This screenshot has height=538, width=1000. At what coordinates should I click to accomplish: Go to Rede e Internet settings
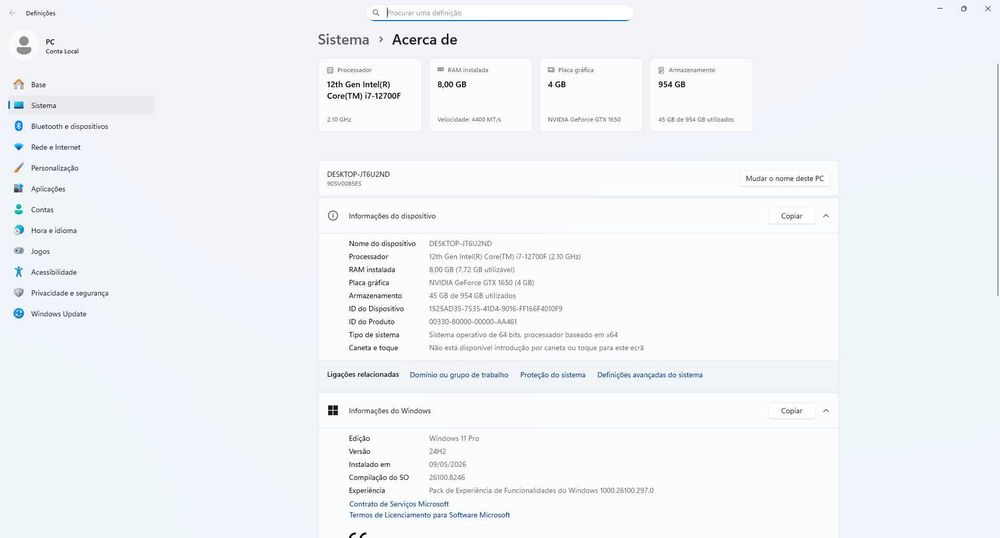tap(81, 147)
